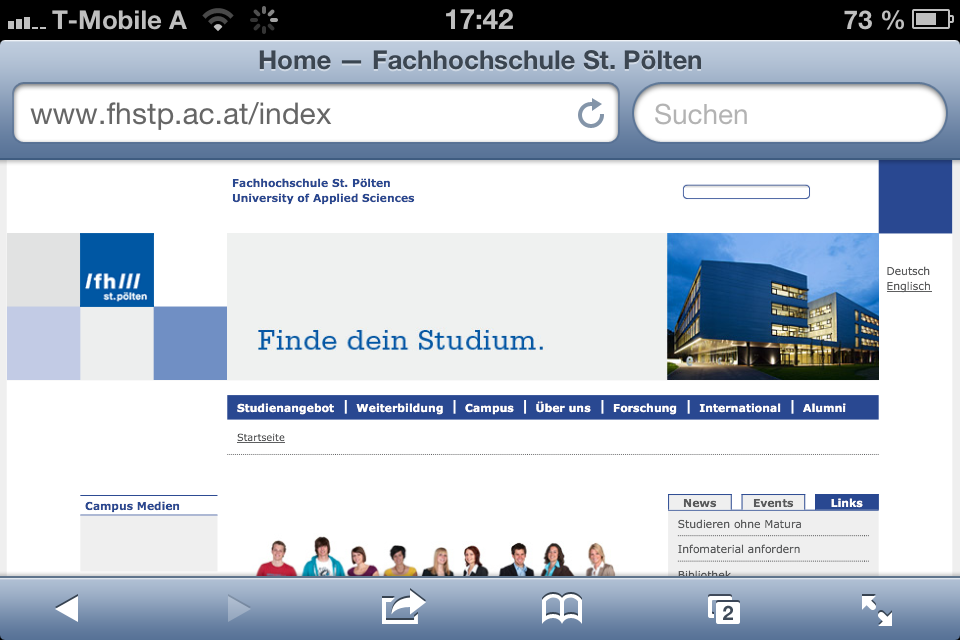Image resolution: width=960 pixels, height=640 pixels.
Task: Select the Links tab
Action: (x=847, y=502)
